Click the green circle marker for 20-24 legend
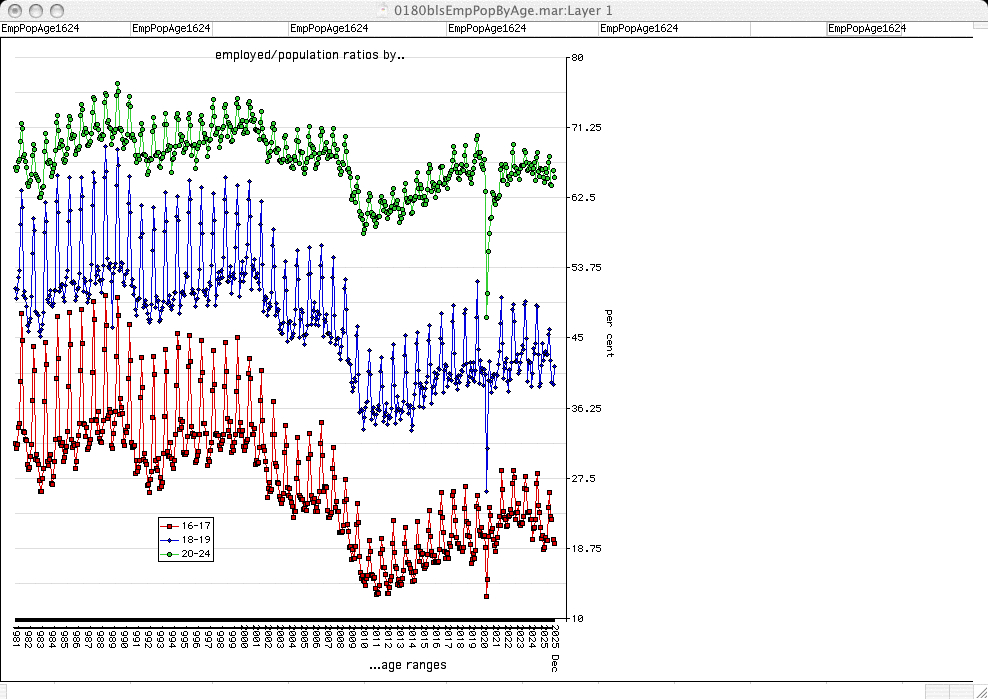Image resolution: width=988 pixels, height=699 pixels. coord(171,553)
